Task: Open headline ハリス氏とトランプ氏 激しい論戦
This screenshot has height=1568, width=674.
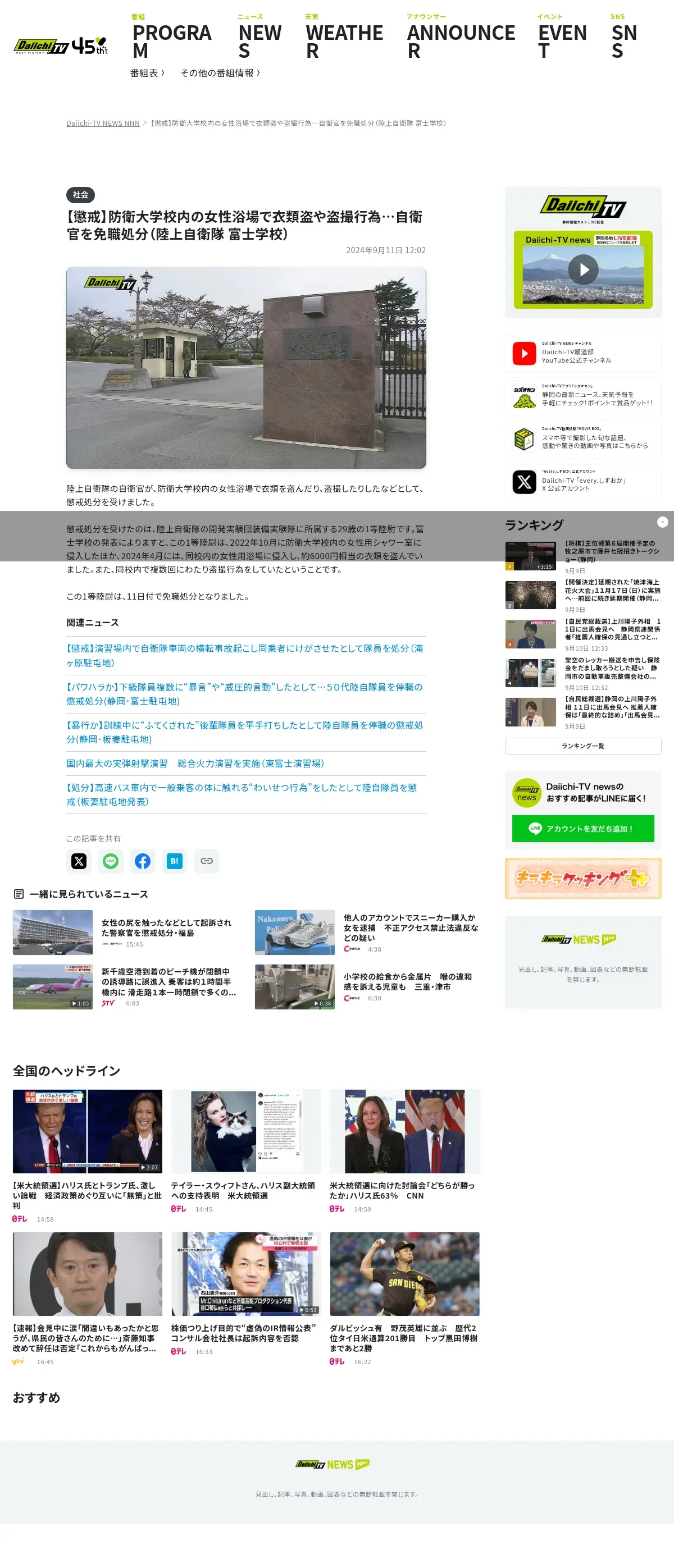Action: (x=87, y=1195)
